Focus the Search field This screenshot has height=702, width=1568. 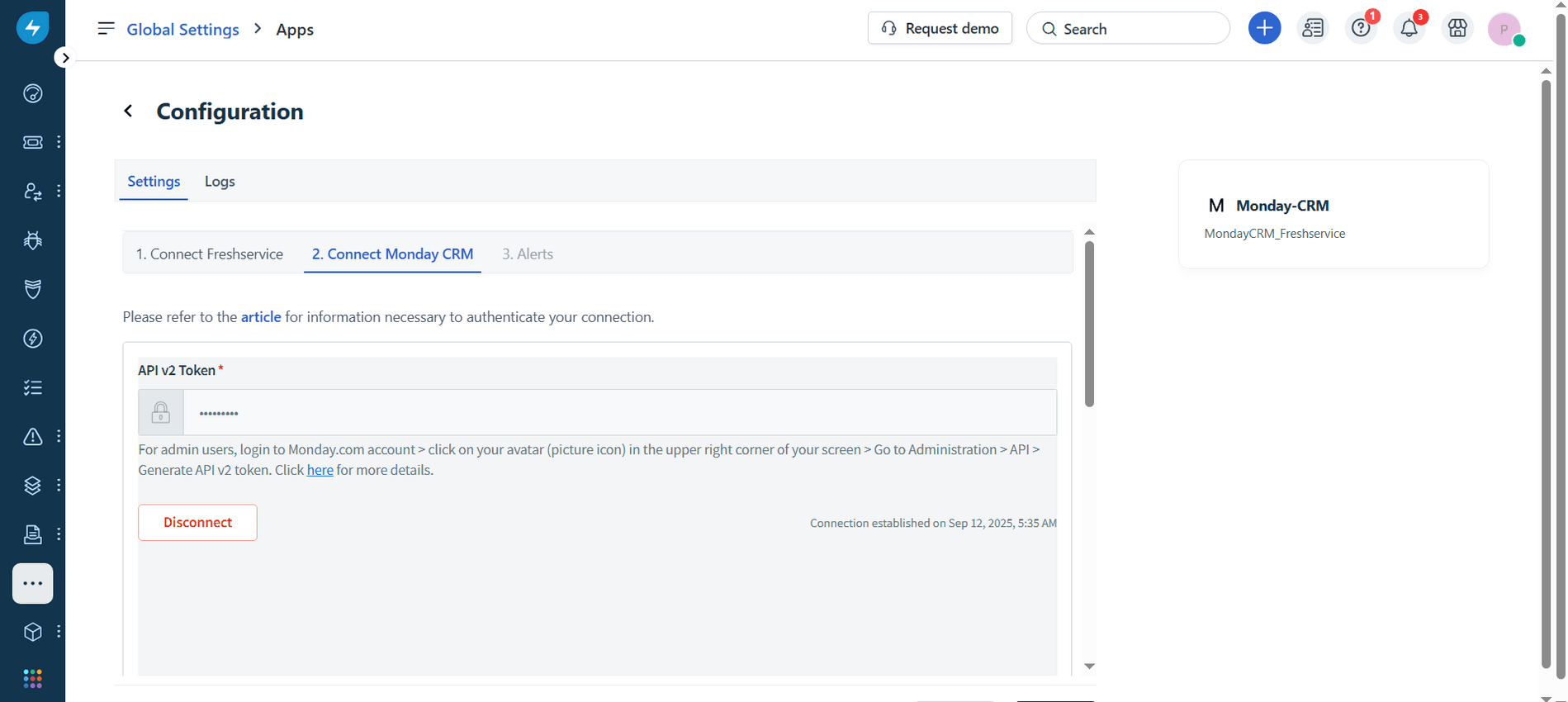[x=1128, y=28]
